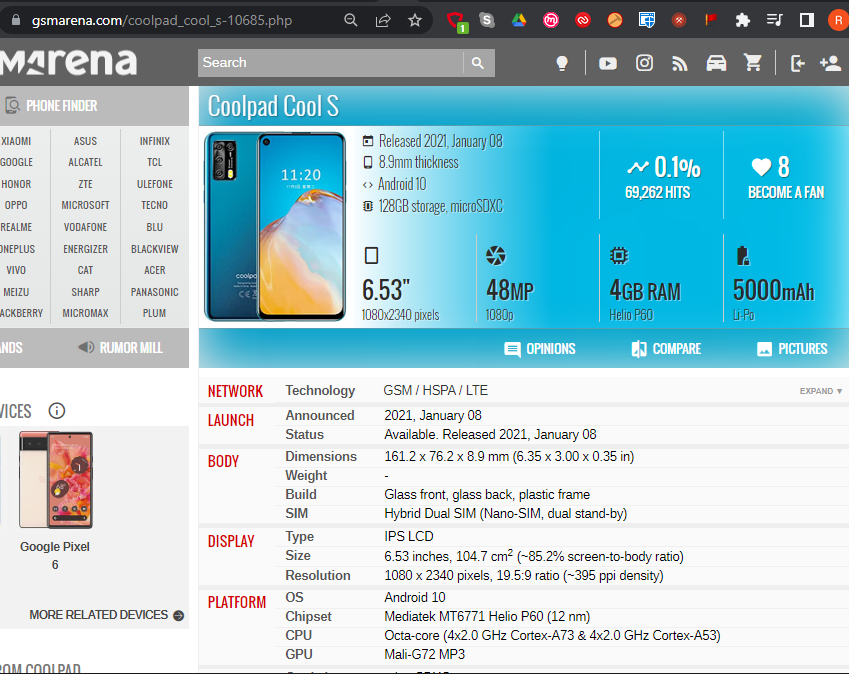849x674 pixels.
Task: Open GSMArena's Instagram icon
Action: pos(644,63)
